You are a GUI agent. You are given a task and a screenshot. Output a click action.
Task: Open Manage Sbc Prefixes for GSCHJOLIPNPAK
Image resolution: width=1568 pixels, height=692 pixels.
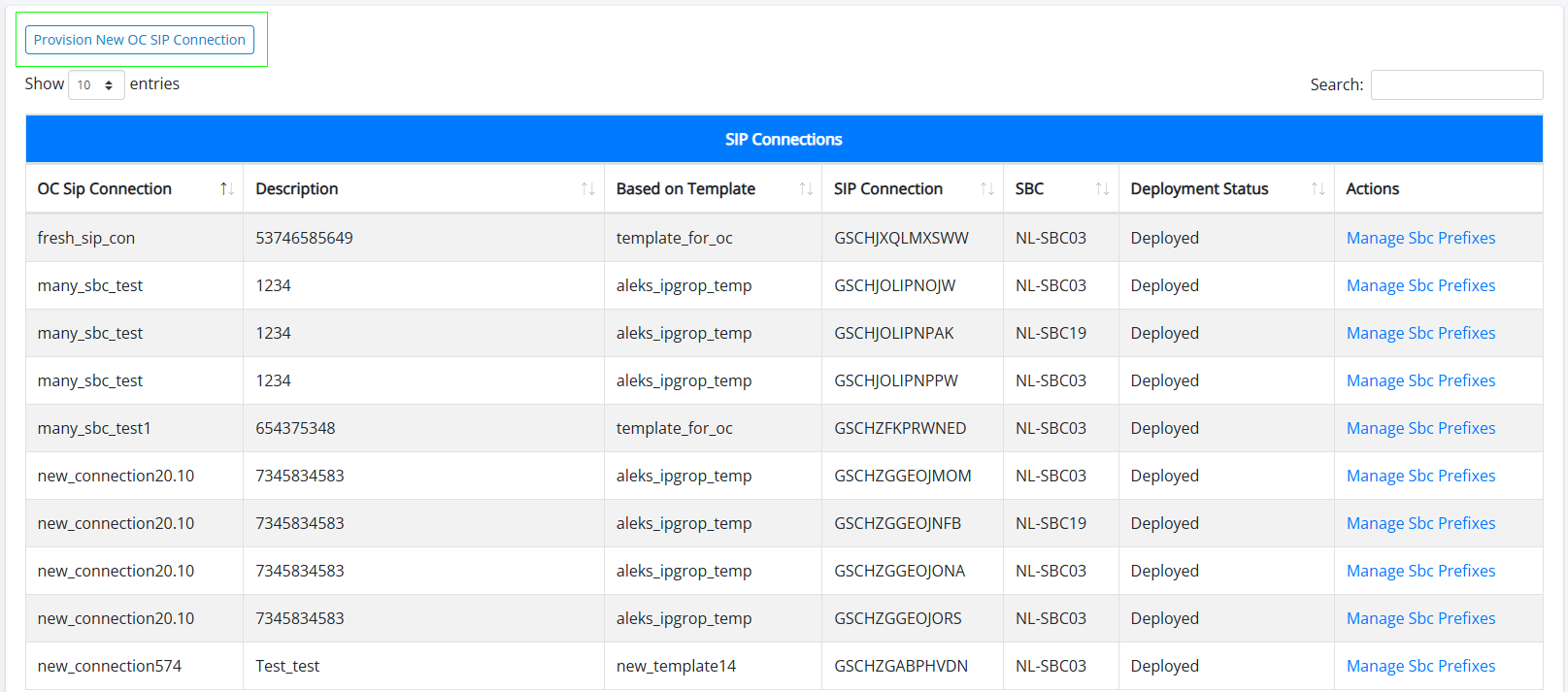pyautogui.click(x=1419, y=333)
